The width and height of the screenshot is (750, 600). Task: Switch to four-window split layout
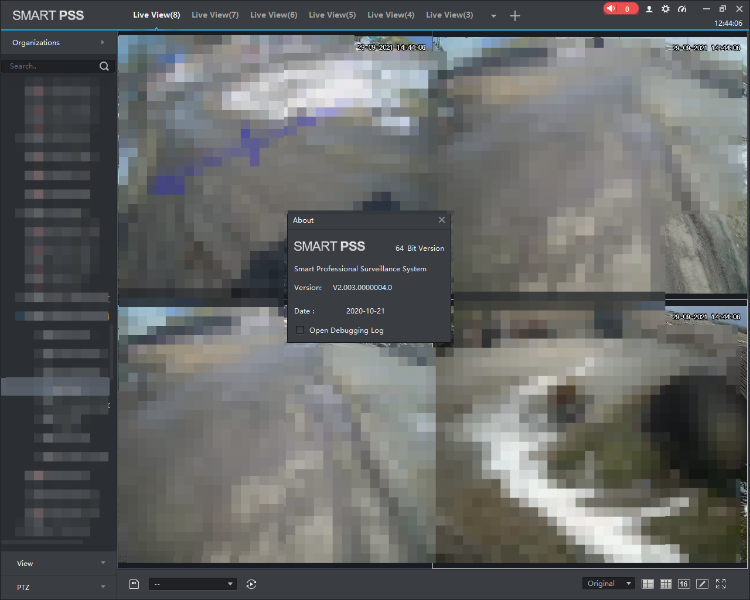click(648, 584)
